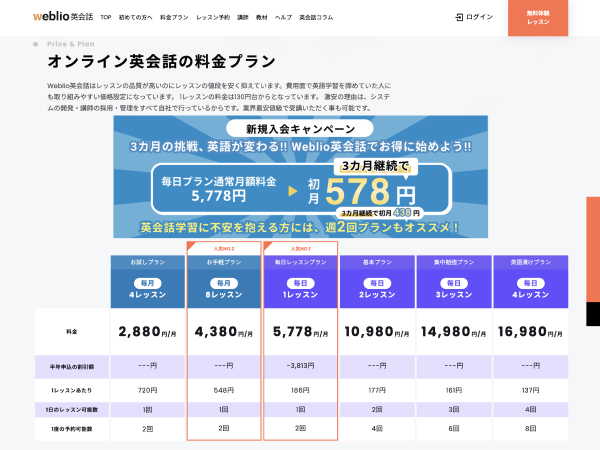Select the 毎日レッスンプラン purple header
Viewport: 600px width, 450px height.
[x=301, y=280]
